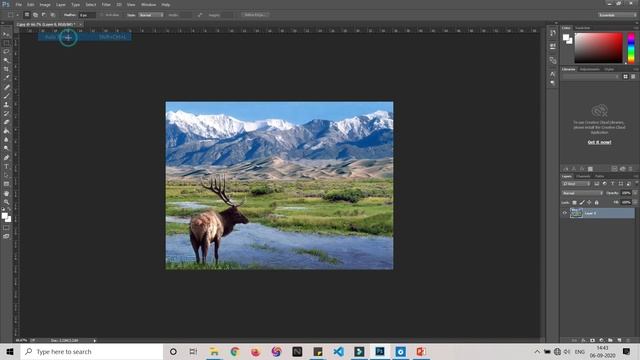Select the Dodge tool

click(x=6, y=149)
